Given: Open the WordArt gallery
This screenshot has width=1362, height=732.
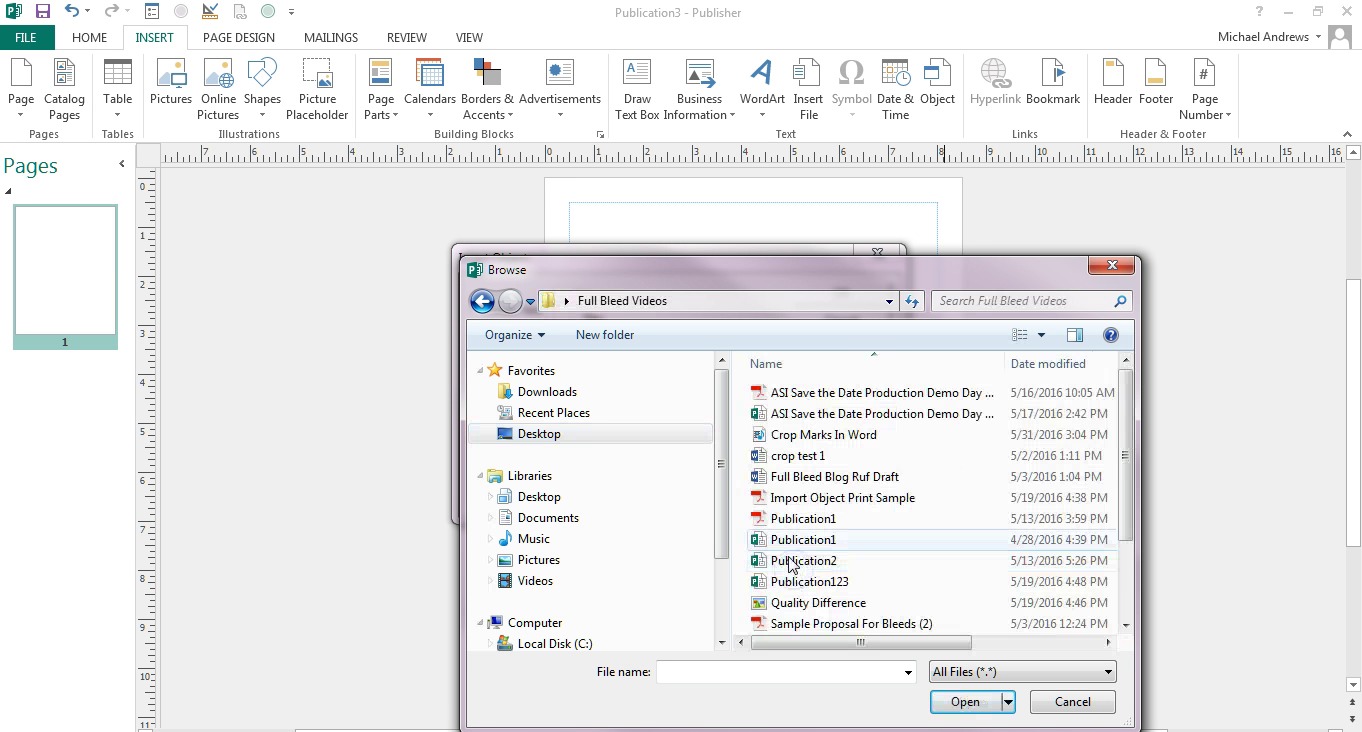Looking at the screenshot, I should tap(762, 90).
